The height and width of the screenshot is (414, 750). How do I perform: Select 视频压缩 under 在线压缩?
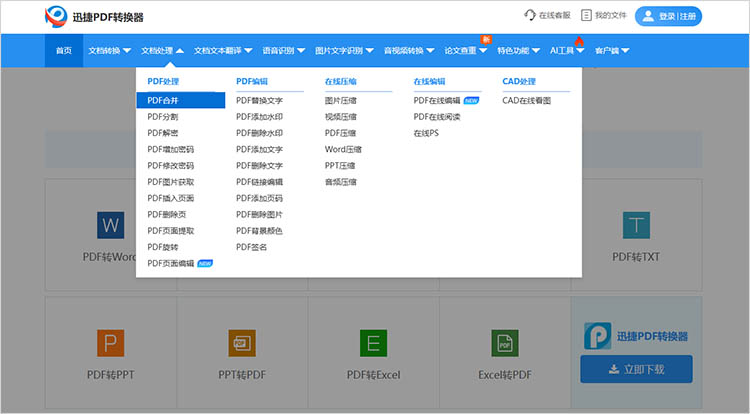341,117
